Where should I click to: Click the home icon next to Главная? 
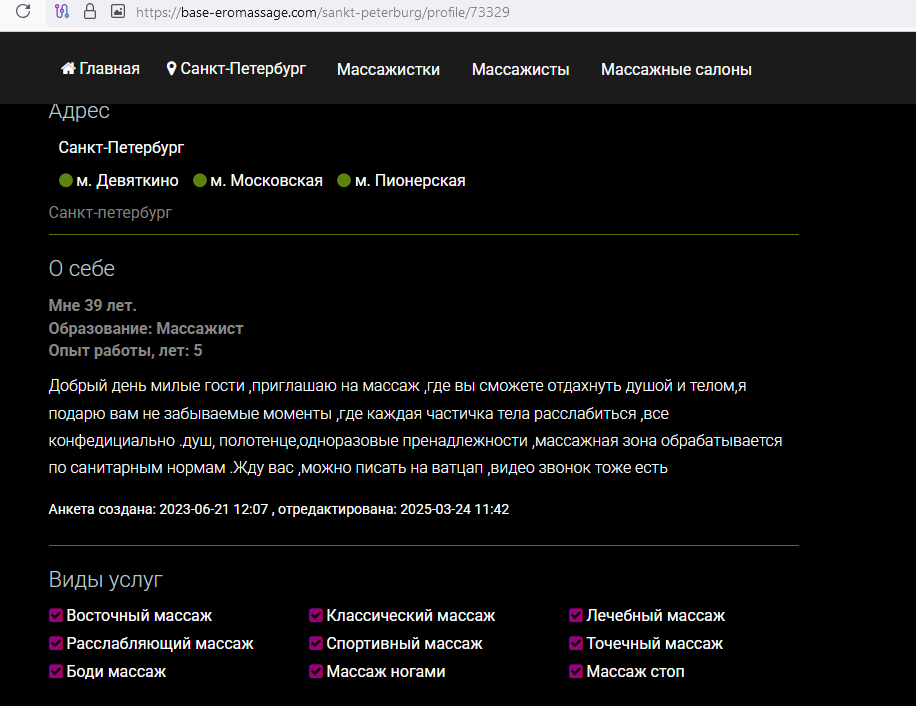tap(68, 69)
